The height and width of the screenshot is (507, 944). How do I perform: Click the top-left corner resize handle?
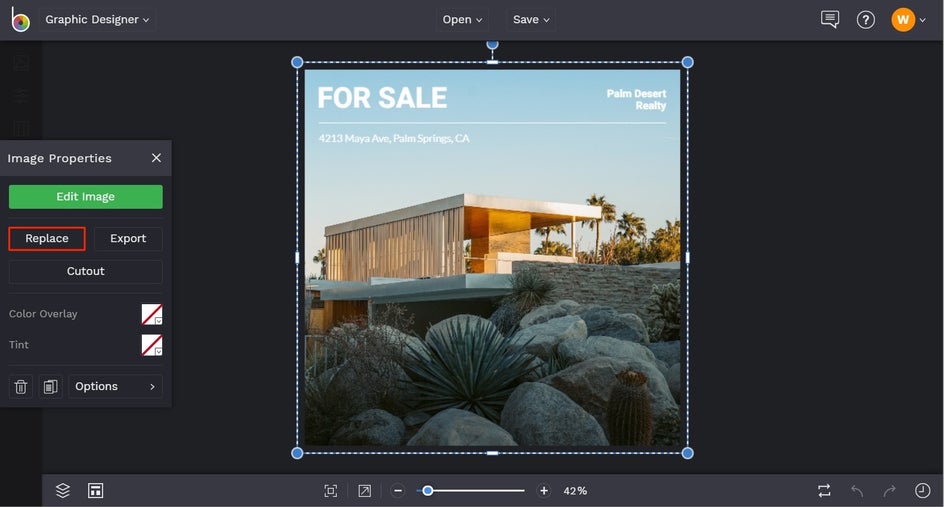[x=297, y=62]
